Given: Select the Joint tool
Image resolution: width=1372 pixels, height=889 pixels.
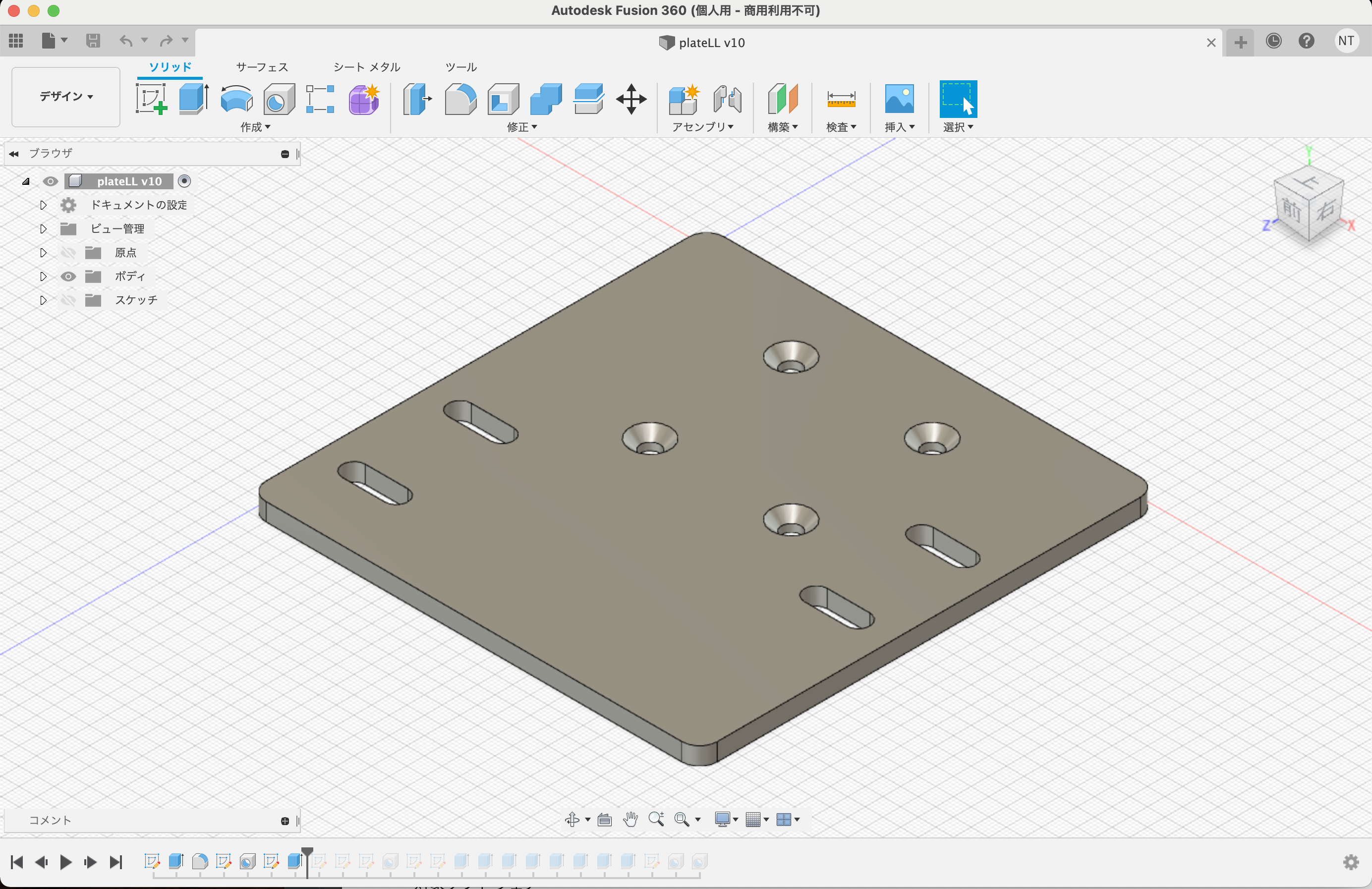Looking at the screenshot, I should tap(728, 99).
